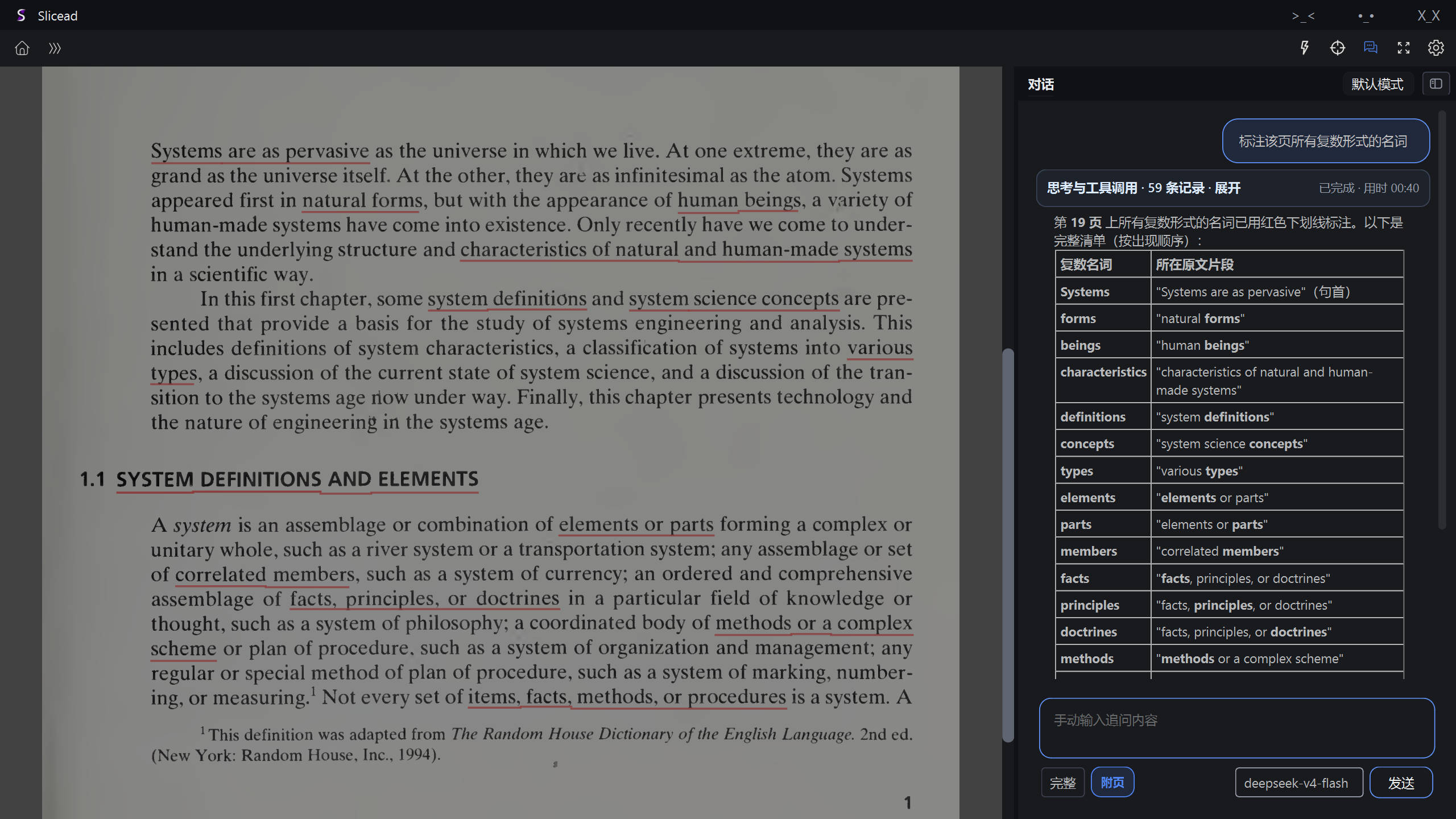Open deepseek-v4-flash model dropdown
This screenshot has height=819, width=1456.
pyautogui.click(x=1299, y=783)
